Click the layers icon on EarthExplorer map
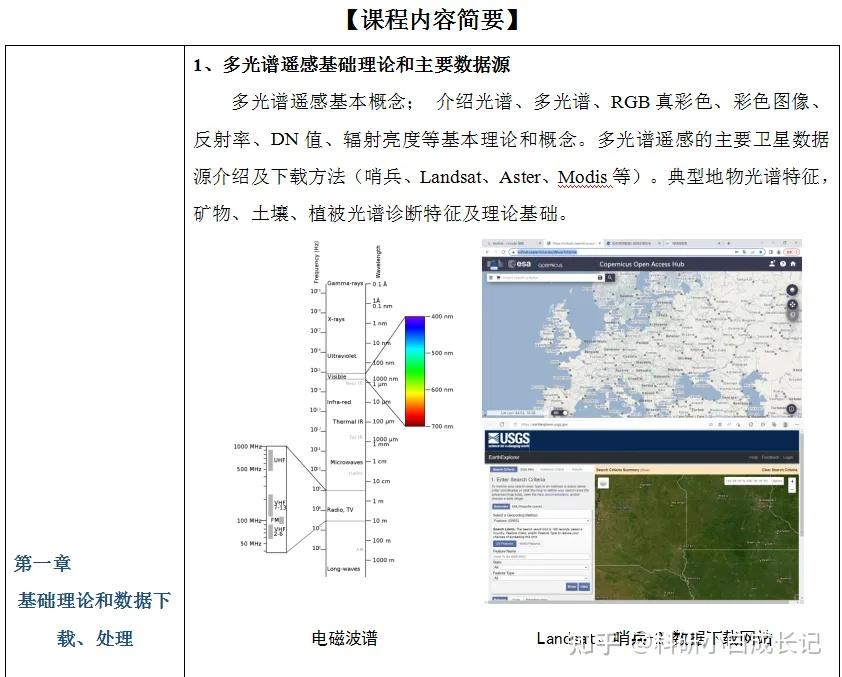Screen dimensions: 842x677 pos(602,481)
